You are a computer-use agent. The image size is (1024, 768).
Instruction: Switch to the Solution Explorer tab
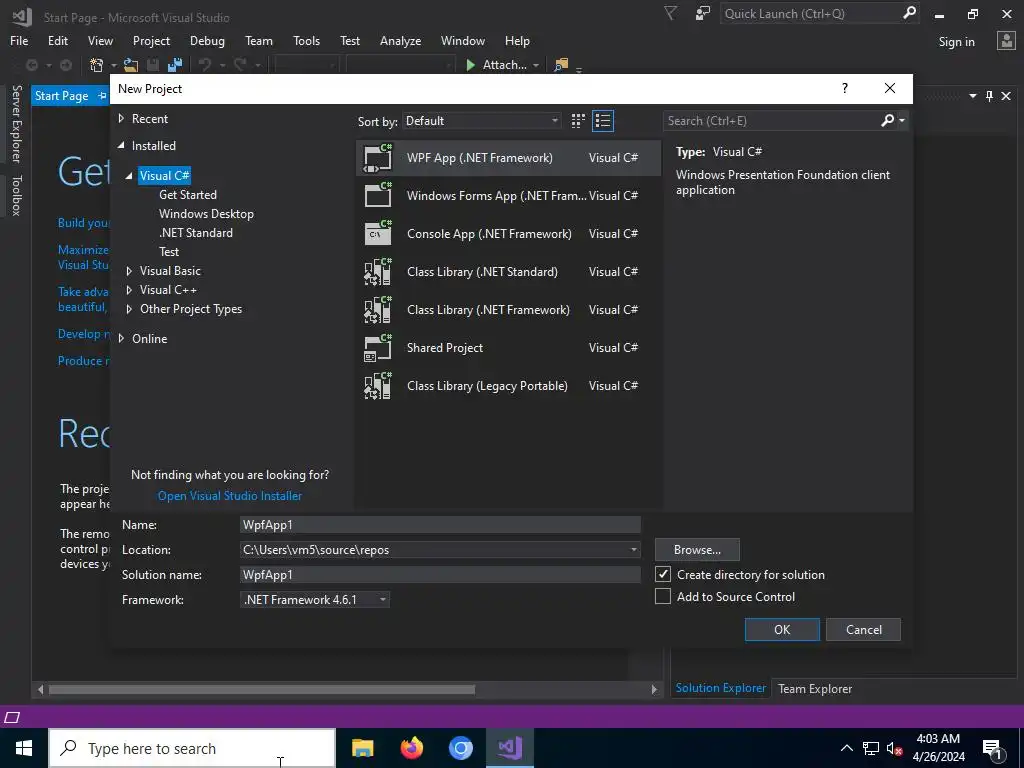coord(720,688)
